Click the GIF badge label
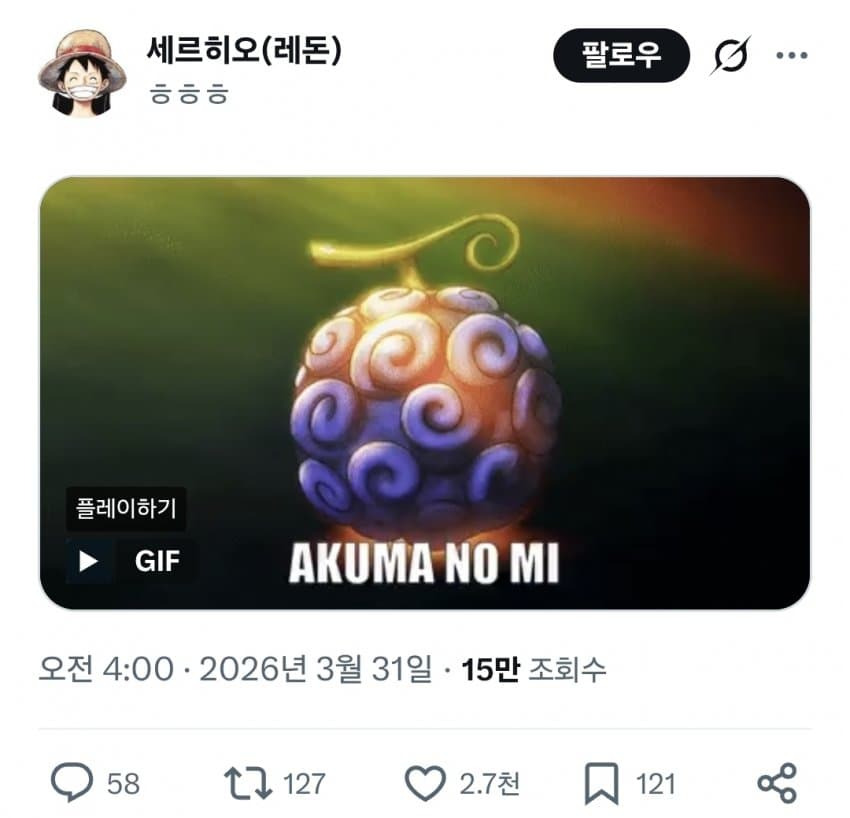Screen dimensions: 850x818 (157, 561)
